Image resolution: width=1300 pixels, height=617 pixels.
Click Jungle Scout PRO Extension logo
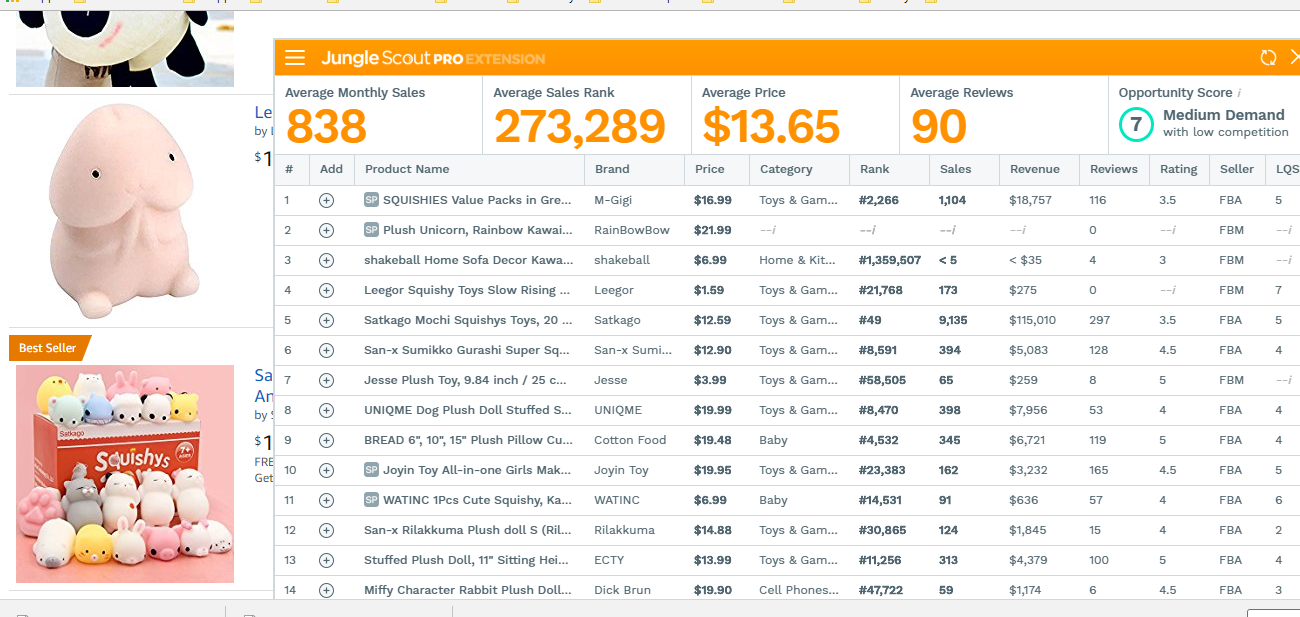(433, 58)
